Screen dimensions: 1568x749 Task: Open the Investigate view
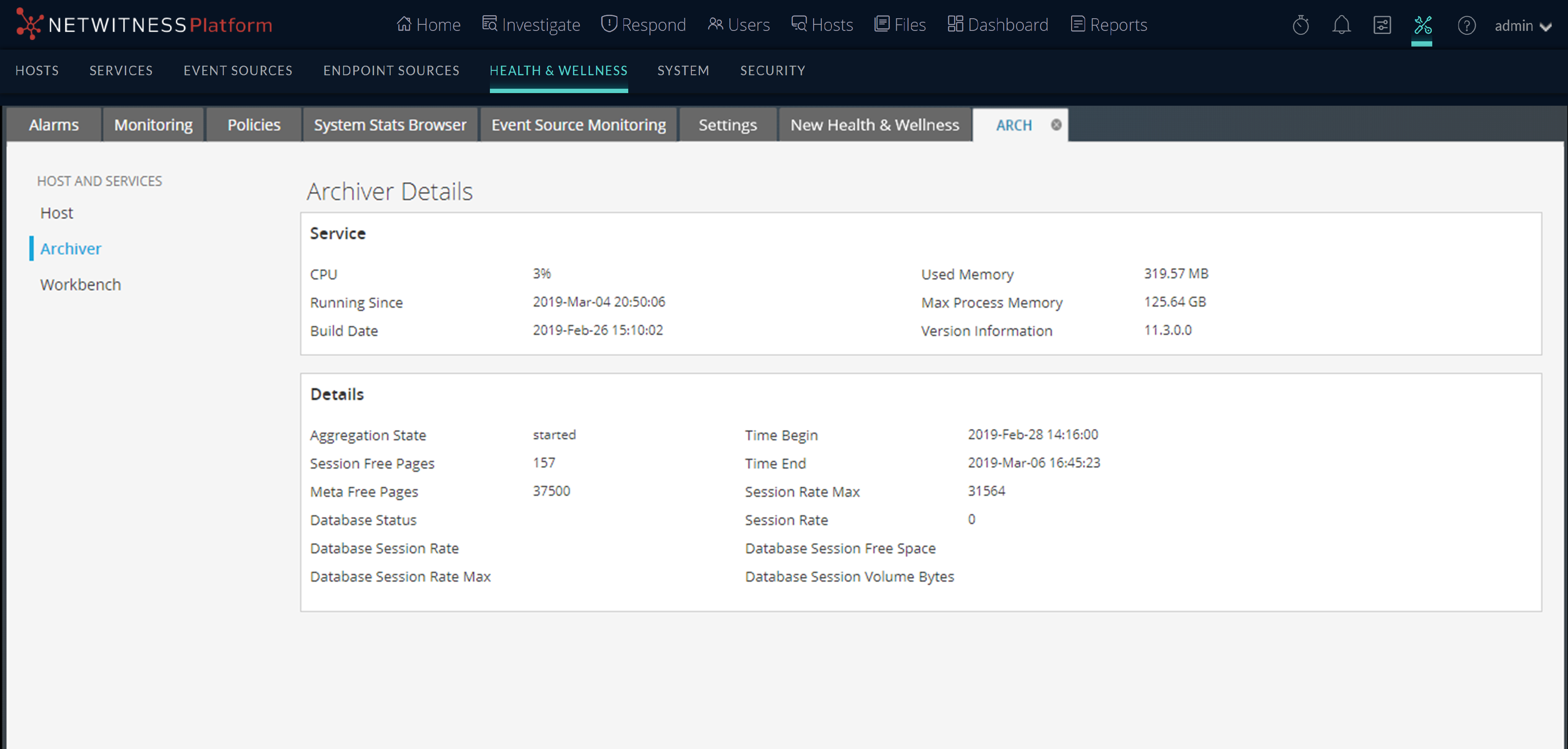pyautogui.click(x=531, y=25)
